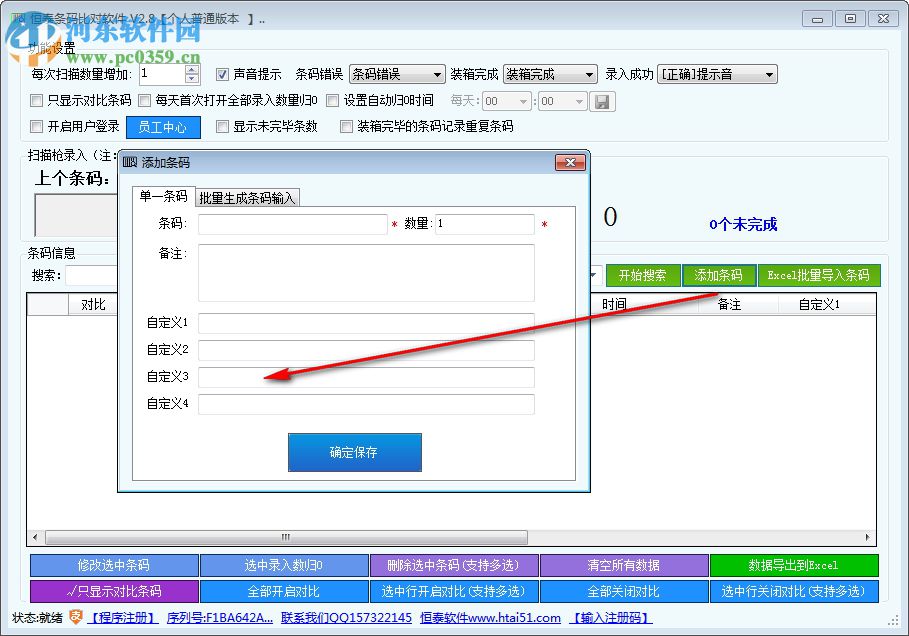909x636 pixels.
Task: Click the 程序注册 link in status bar
Action: click(122, 618)
